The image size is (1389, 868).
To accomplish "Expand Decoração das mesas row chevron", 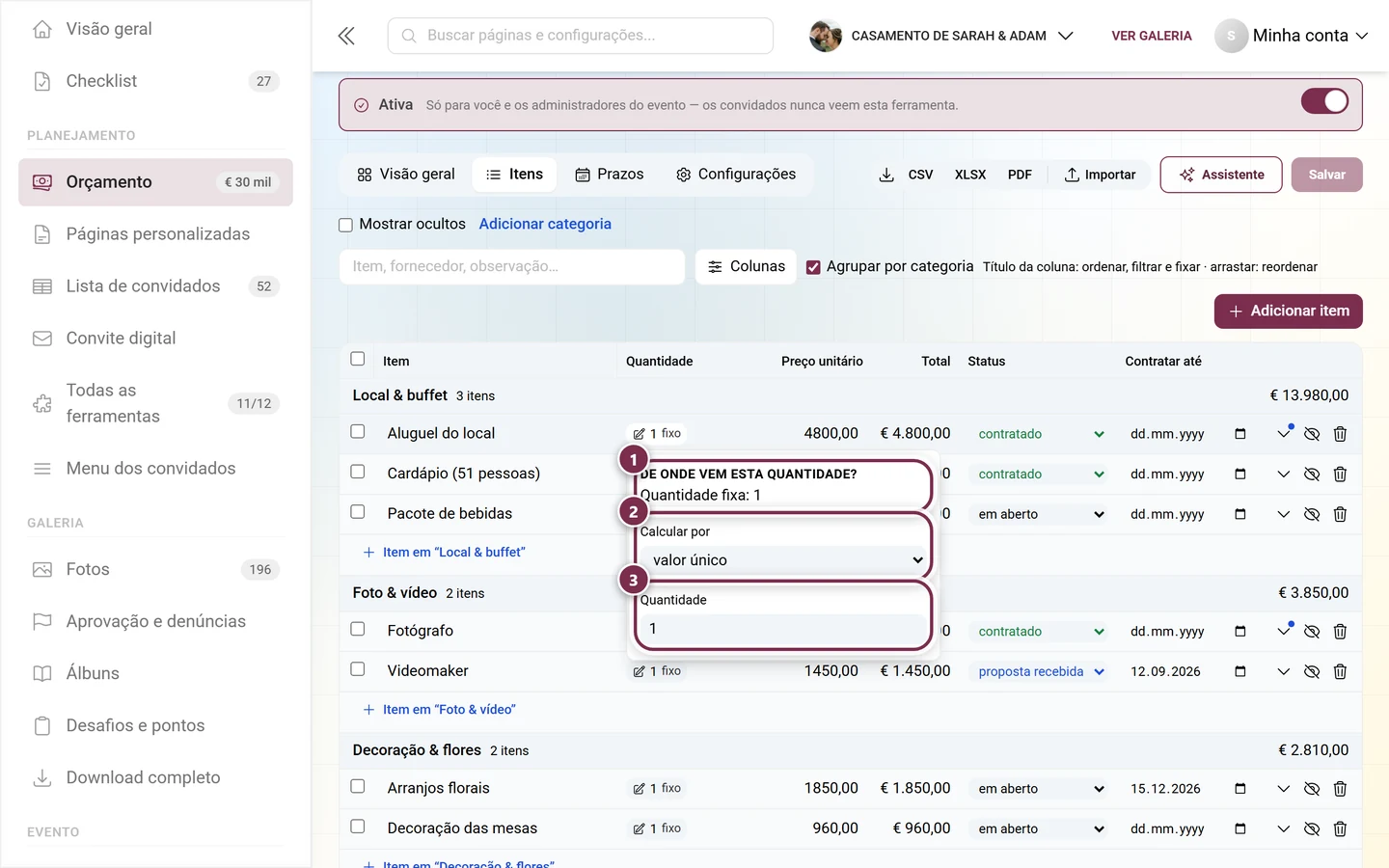I will pyautogui.click(x=1283, y=828).
